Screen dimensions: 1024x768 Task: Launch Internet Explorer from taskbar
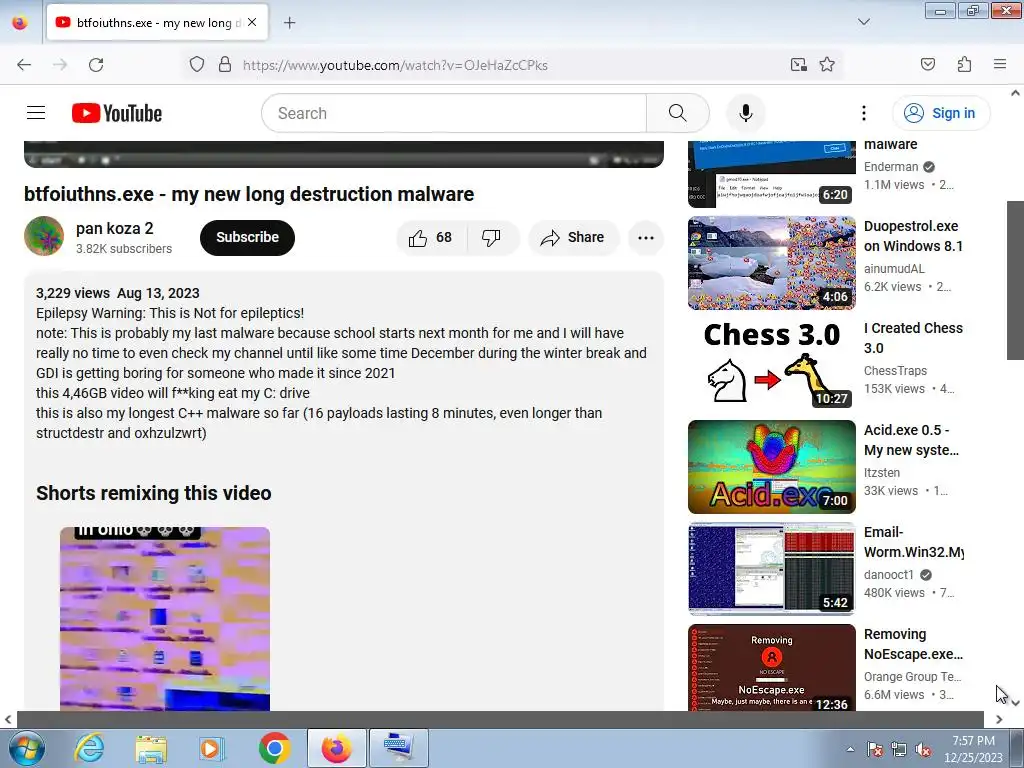click(88, 748)
